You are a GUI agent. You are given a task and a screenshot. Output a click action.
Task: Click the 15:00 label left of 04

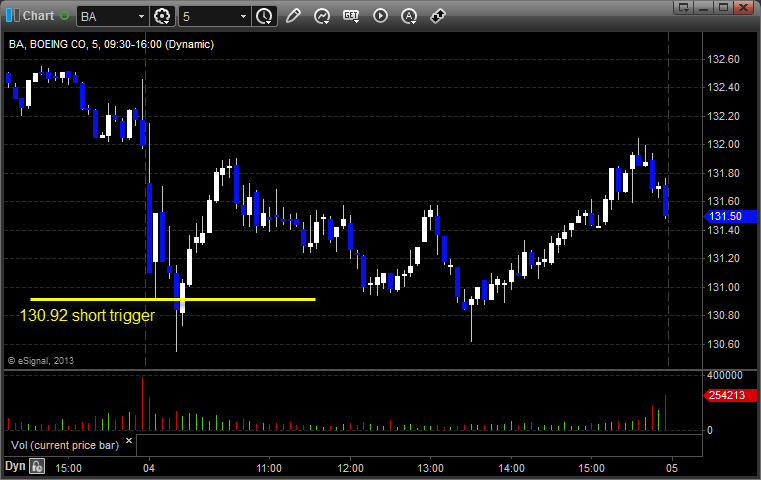tap(68, 468)
